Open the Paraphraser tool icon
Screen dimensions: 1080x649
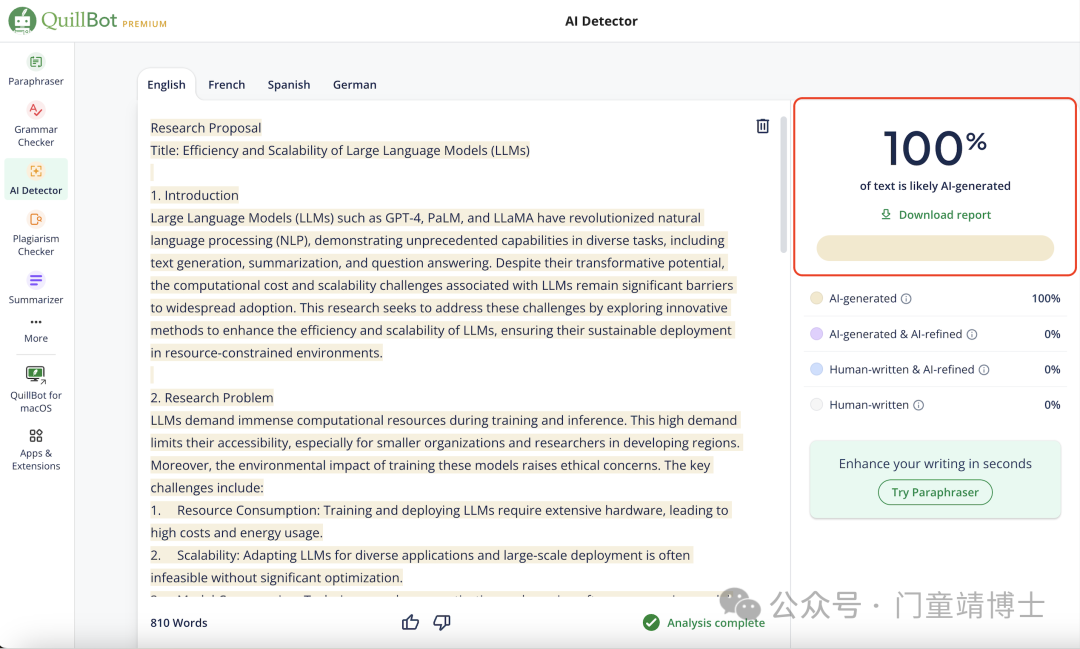[36, 62]
